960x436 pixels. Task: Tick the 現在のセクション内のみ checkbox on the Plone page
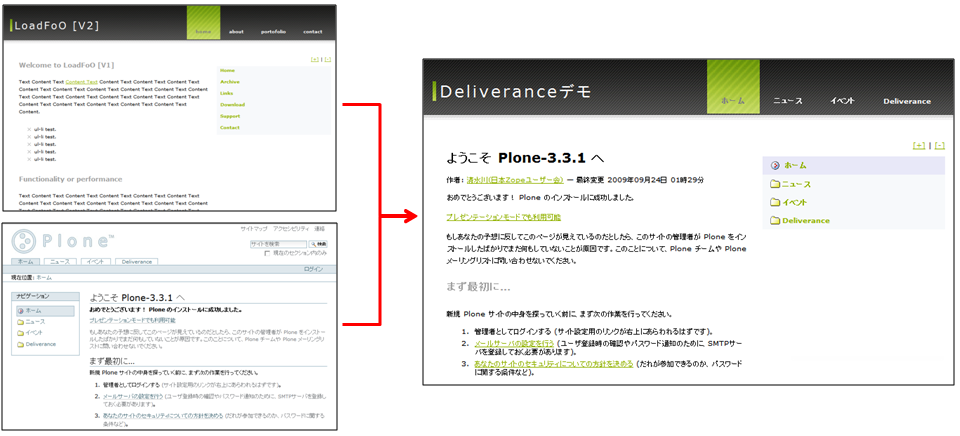pos(267,253)
